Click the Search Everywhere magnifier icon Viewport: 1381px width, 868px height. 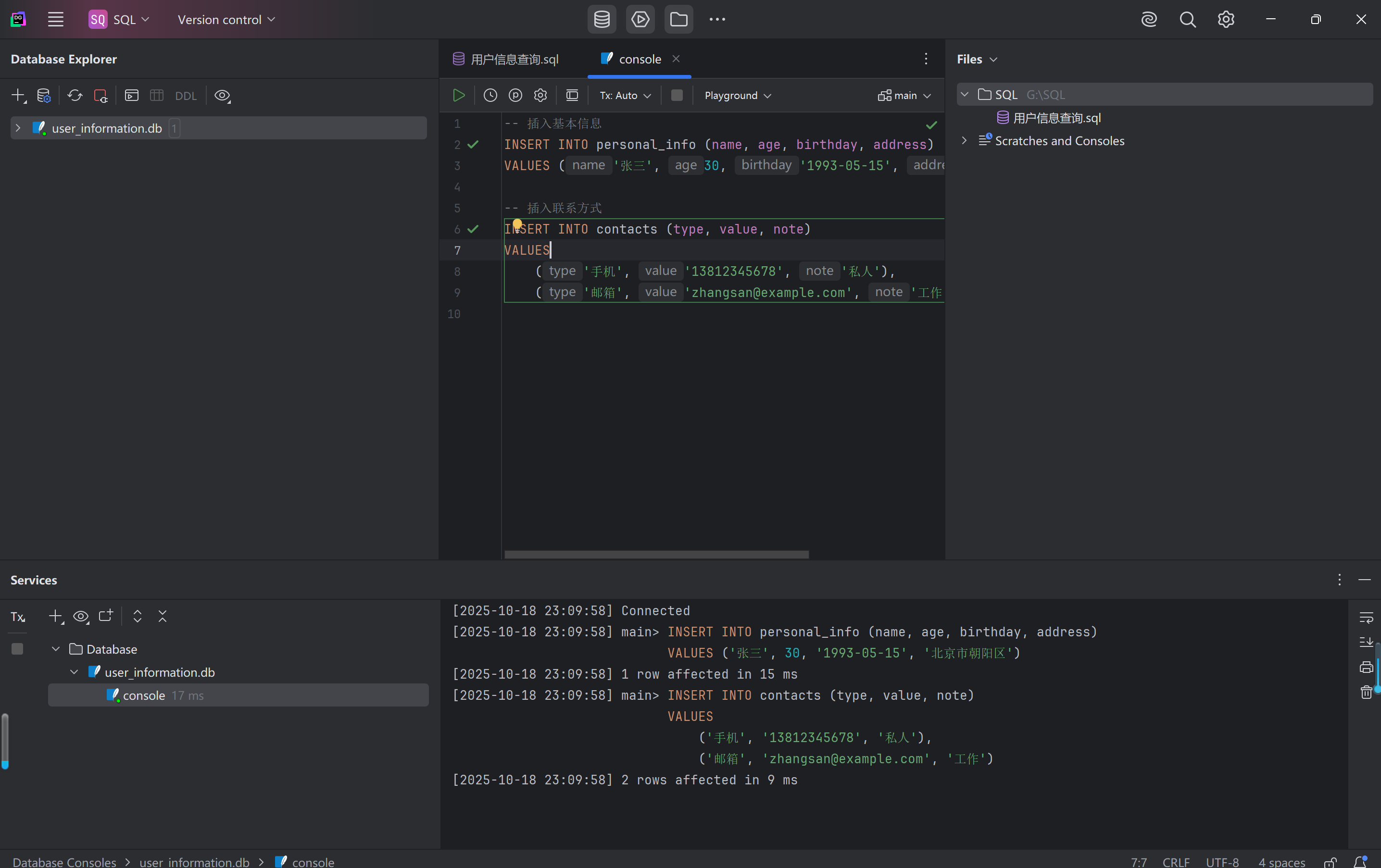[1187, 20]
